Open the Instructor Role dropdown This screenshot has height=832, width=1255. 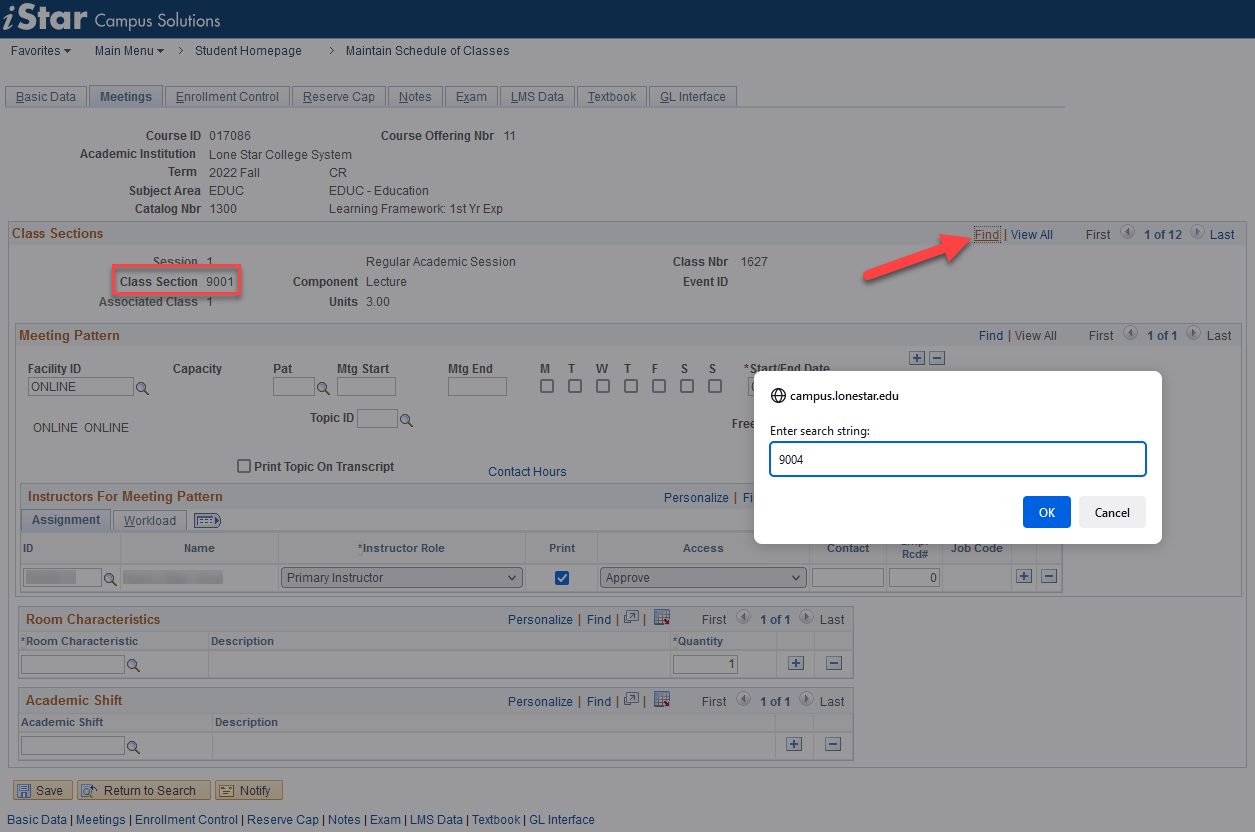coord(401,577)
